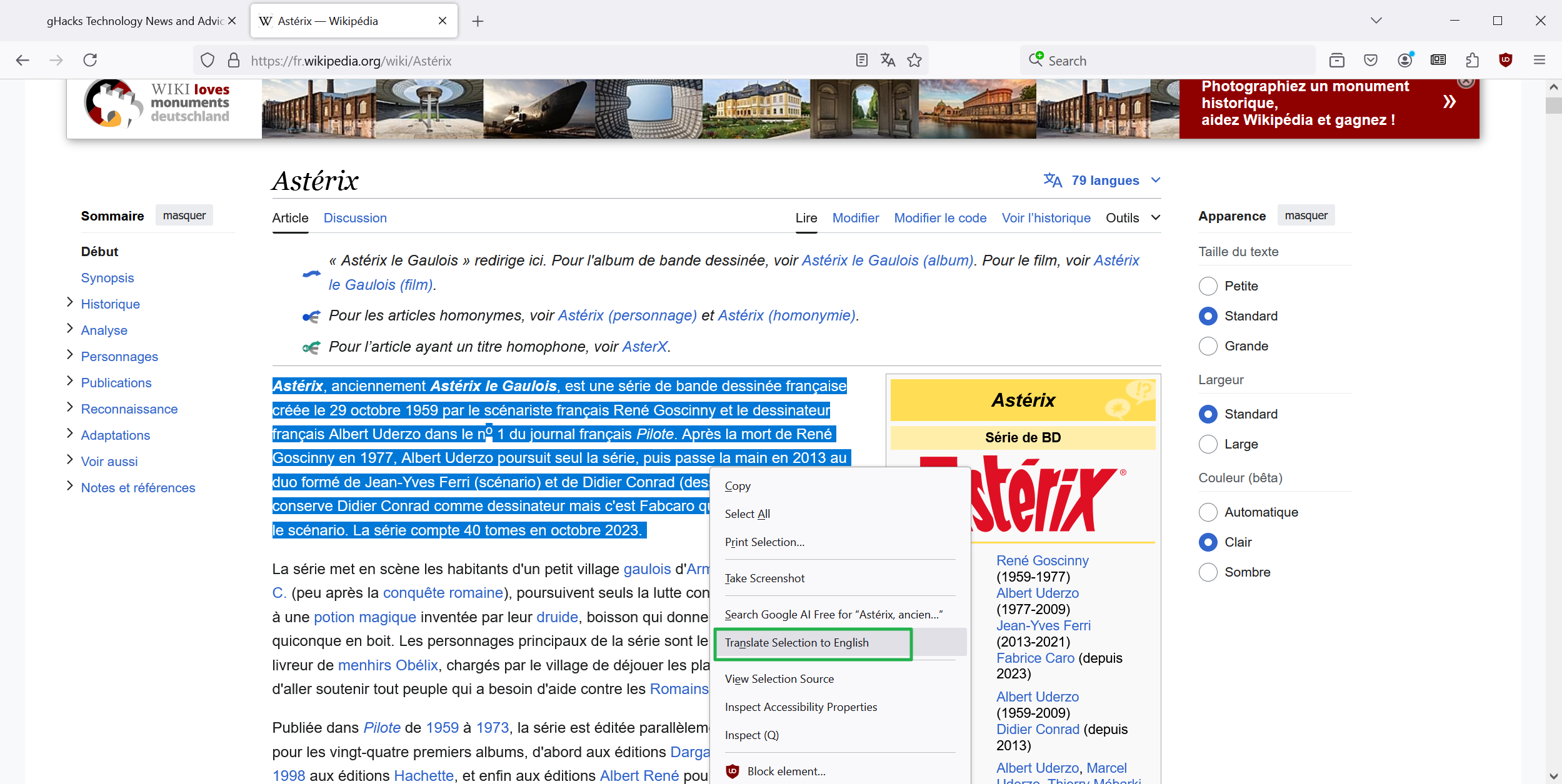Select Sombre color mode
This screenshot has width=1562, height=784.
point(1208,572)
